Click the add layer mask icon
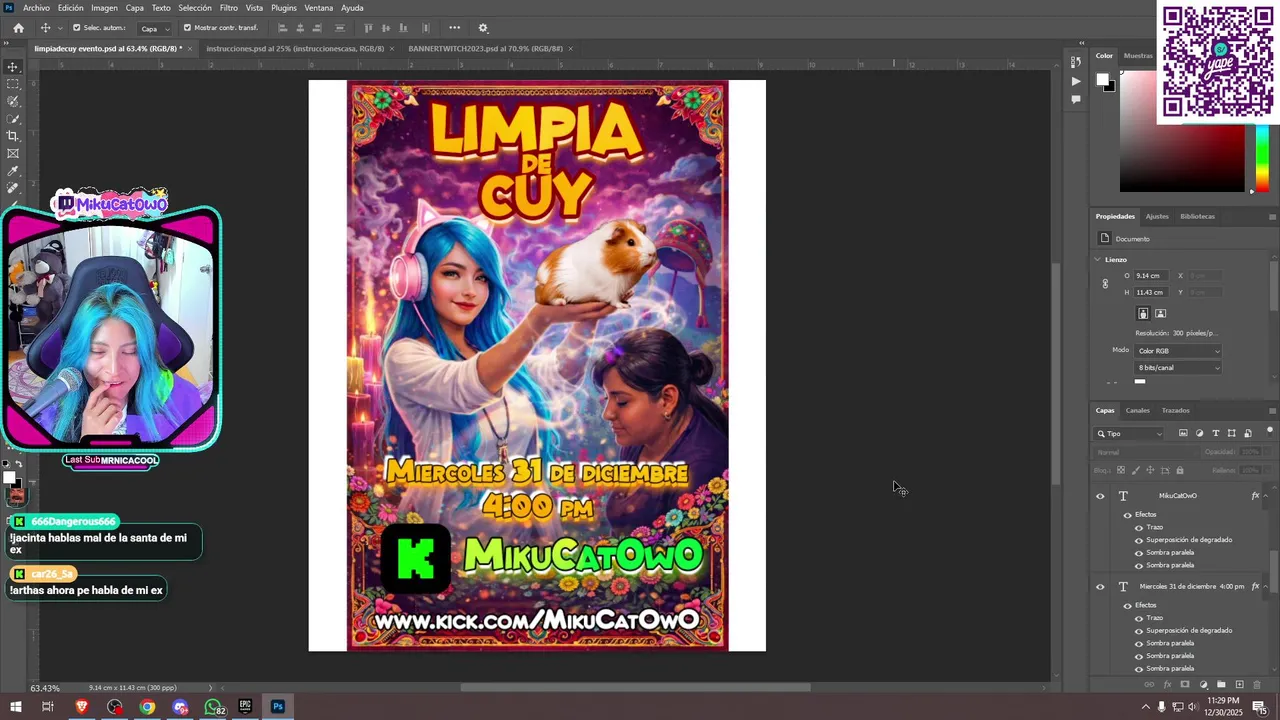The image size is (1280, 720). click(x=1185, y=685)
